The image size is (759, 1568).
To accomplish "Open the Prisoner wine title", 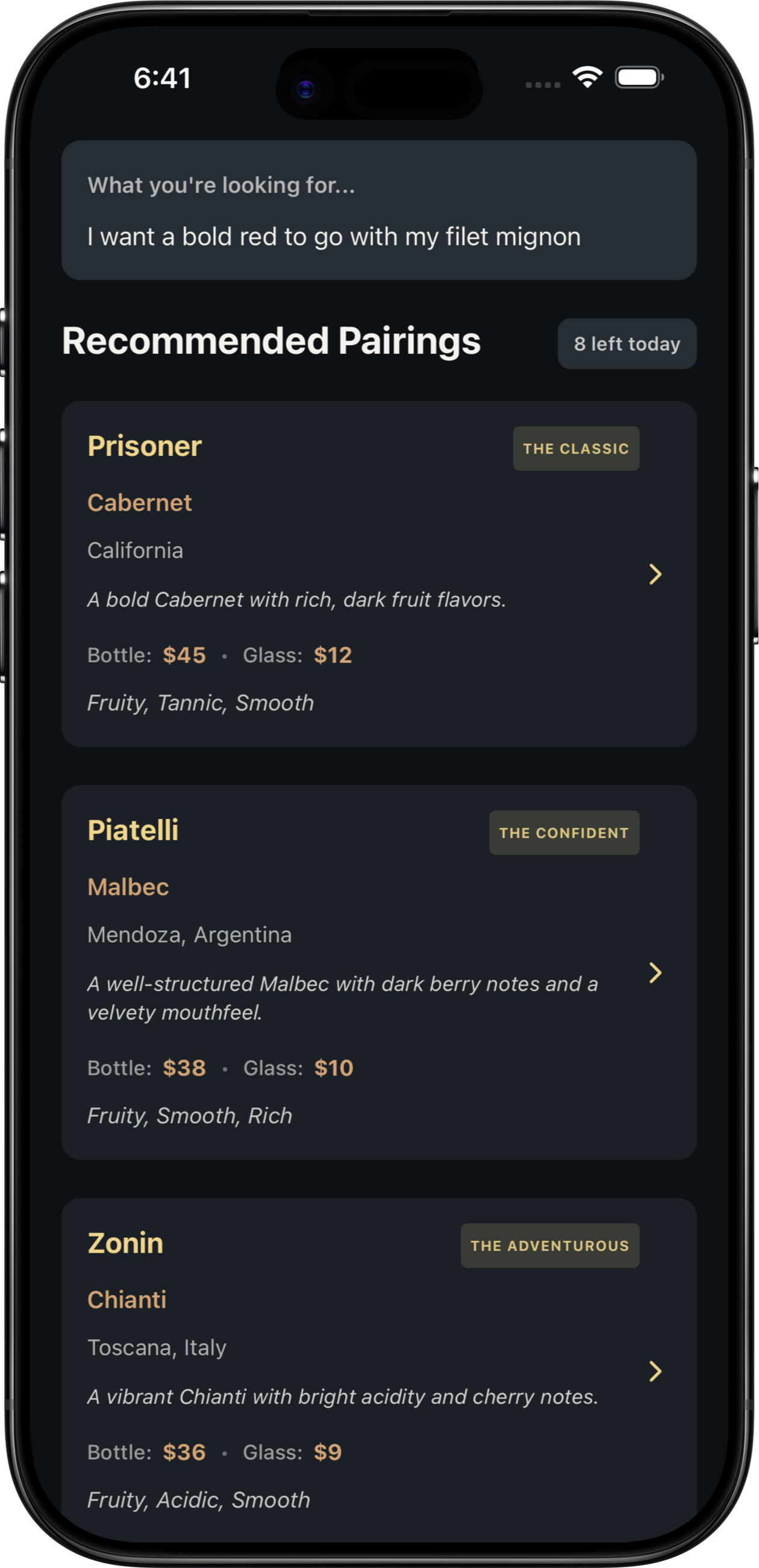I will coord(145,446).
